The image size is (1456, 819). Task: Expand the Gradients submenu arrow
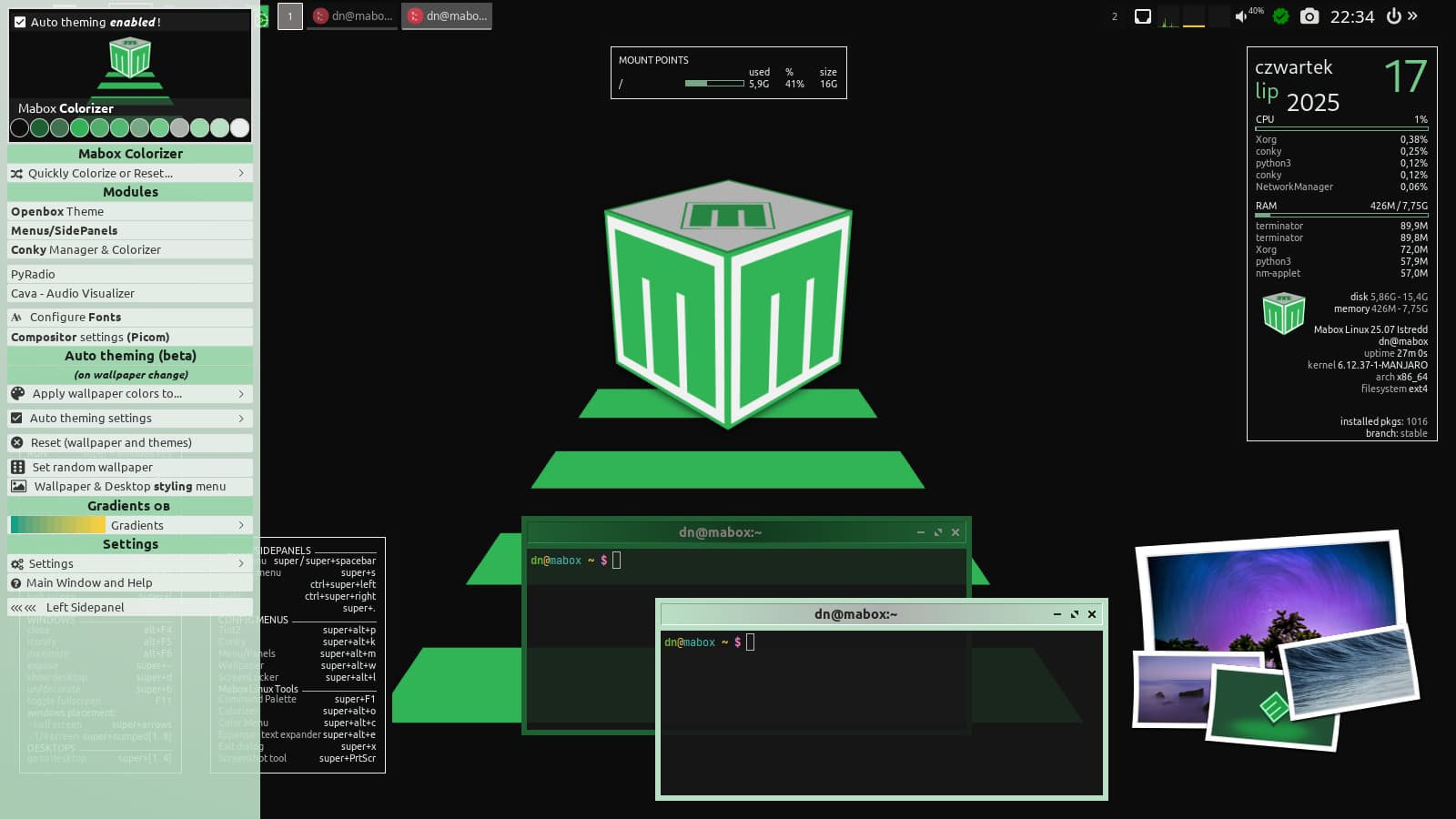(x=241, y=525)
